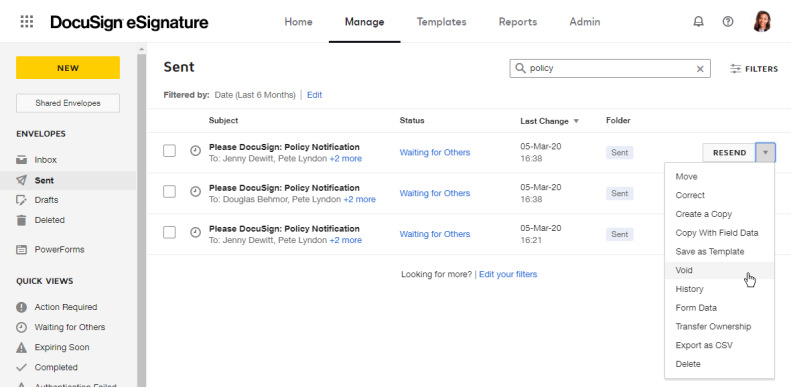Open dropdown arrow next to Resend

[x=765, y=152]
